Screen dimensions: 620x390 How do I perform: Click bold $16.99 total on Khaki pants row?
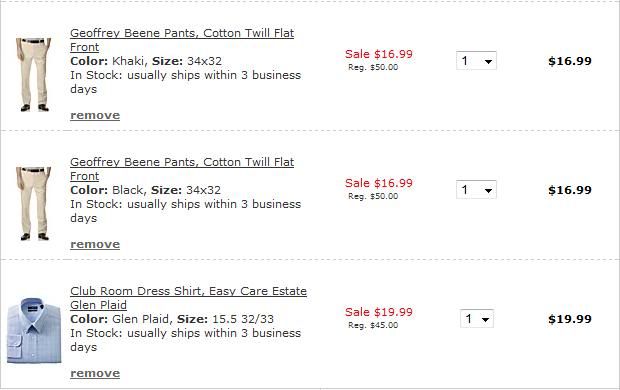pos(570,61)
